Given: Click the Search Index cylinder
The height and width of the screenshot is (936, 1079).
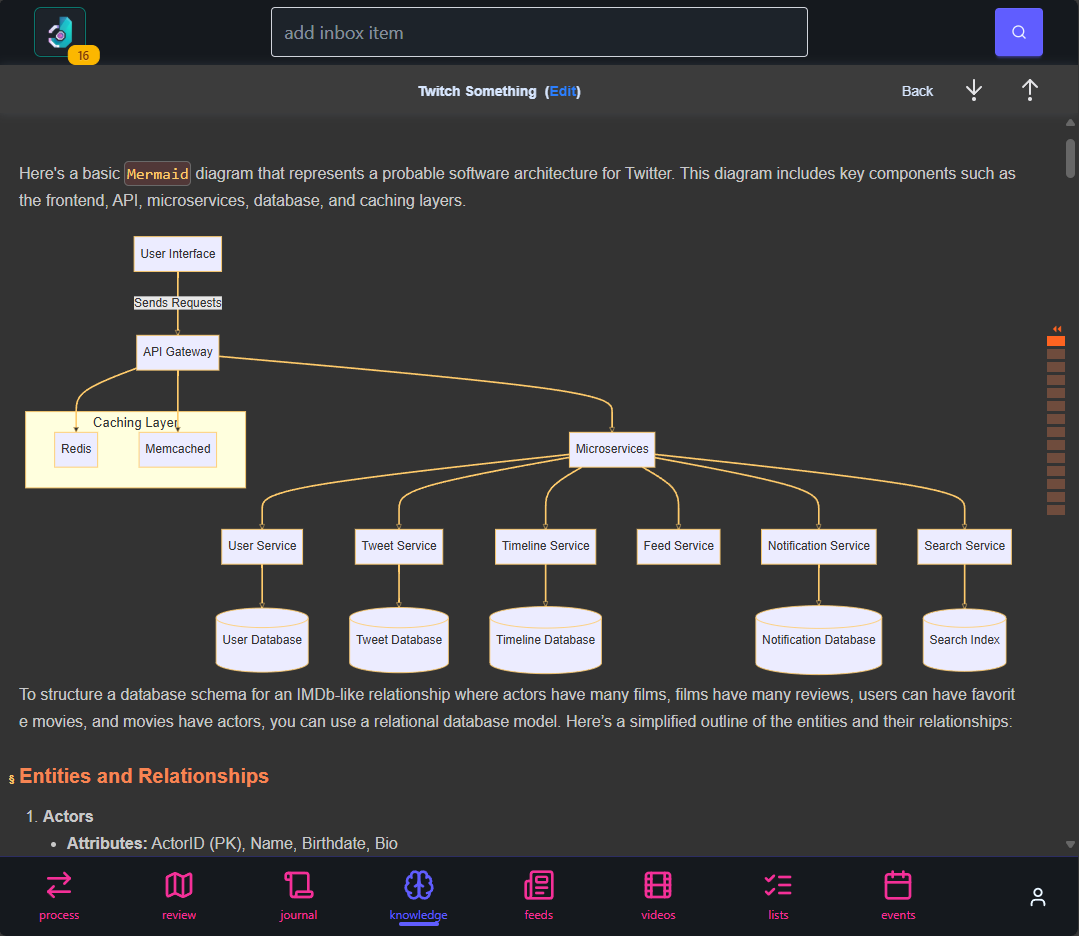Looking at the screenshot, I should [x=965, y=639].
